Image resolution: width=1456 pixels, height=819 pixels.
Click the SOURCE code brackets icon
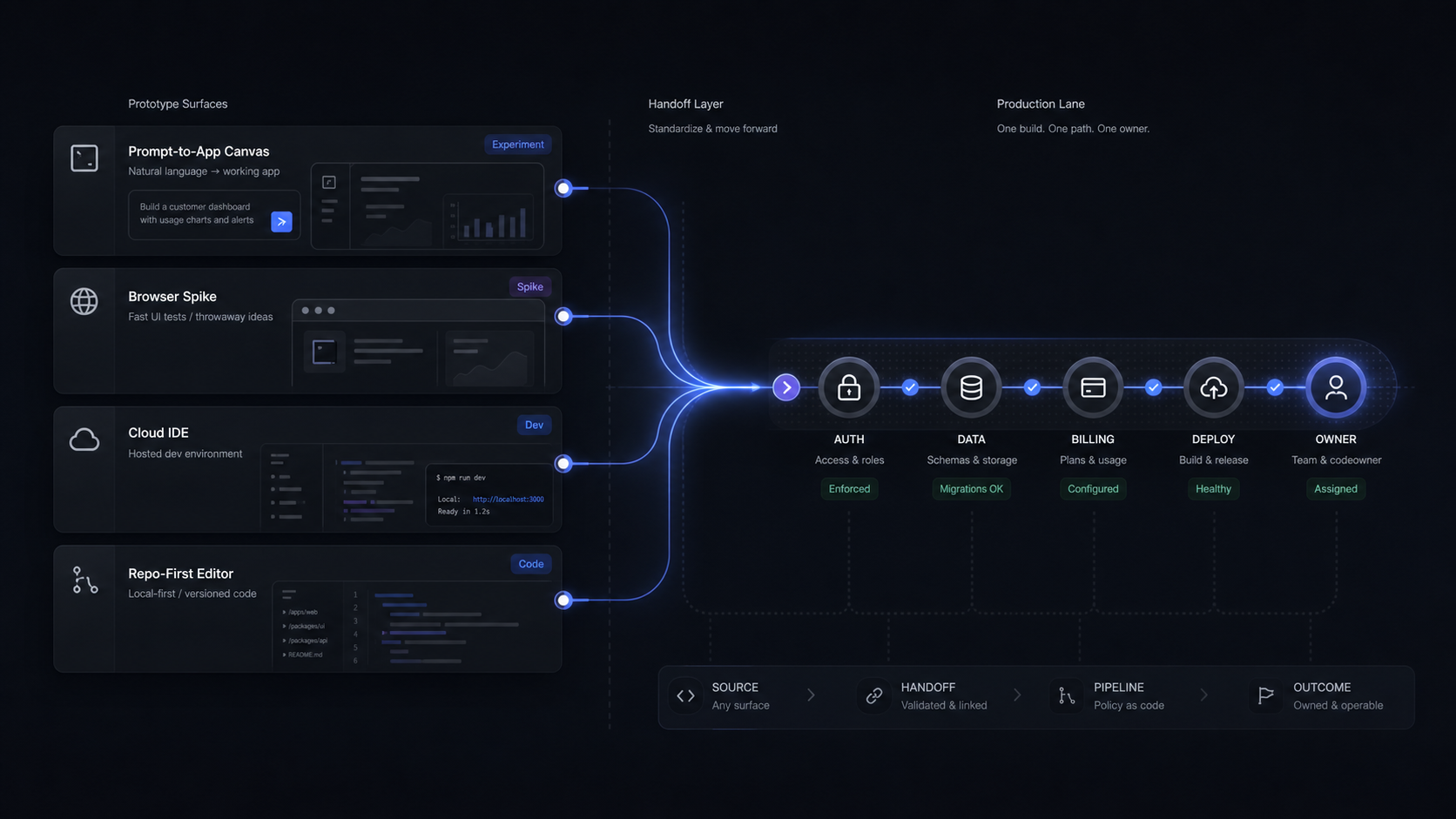686,695
